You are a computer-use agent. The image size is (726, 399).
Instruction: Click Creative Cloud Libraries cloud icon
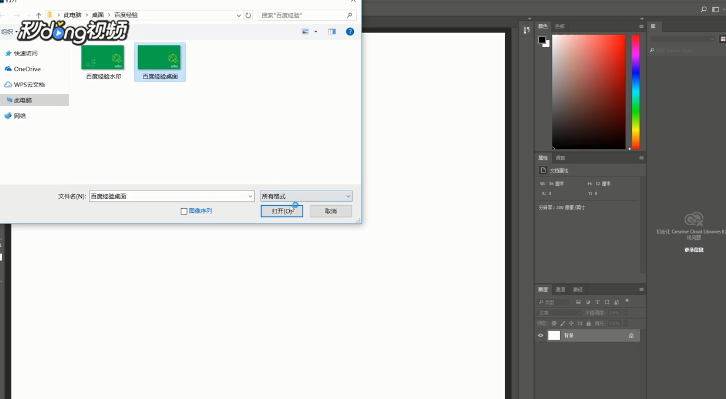click(694, 218)
